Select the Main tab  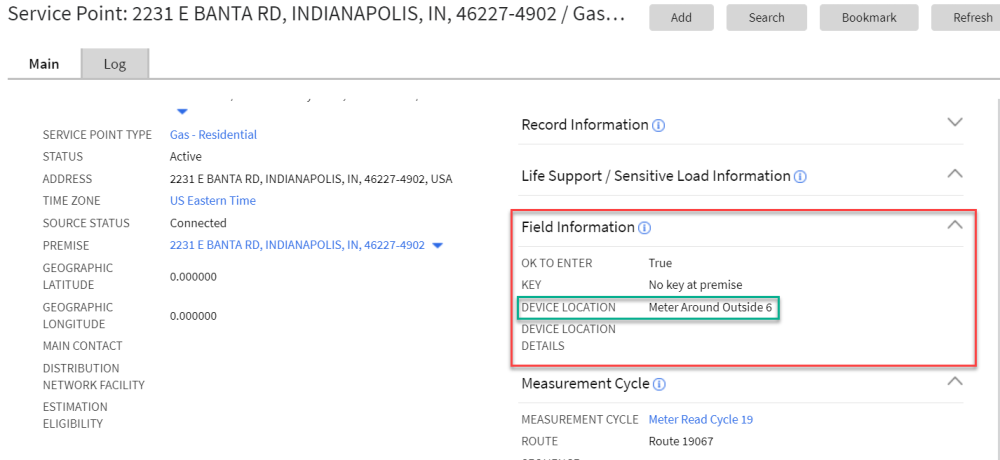click(x=44, y=64)
